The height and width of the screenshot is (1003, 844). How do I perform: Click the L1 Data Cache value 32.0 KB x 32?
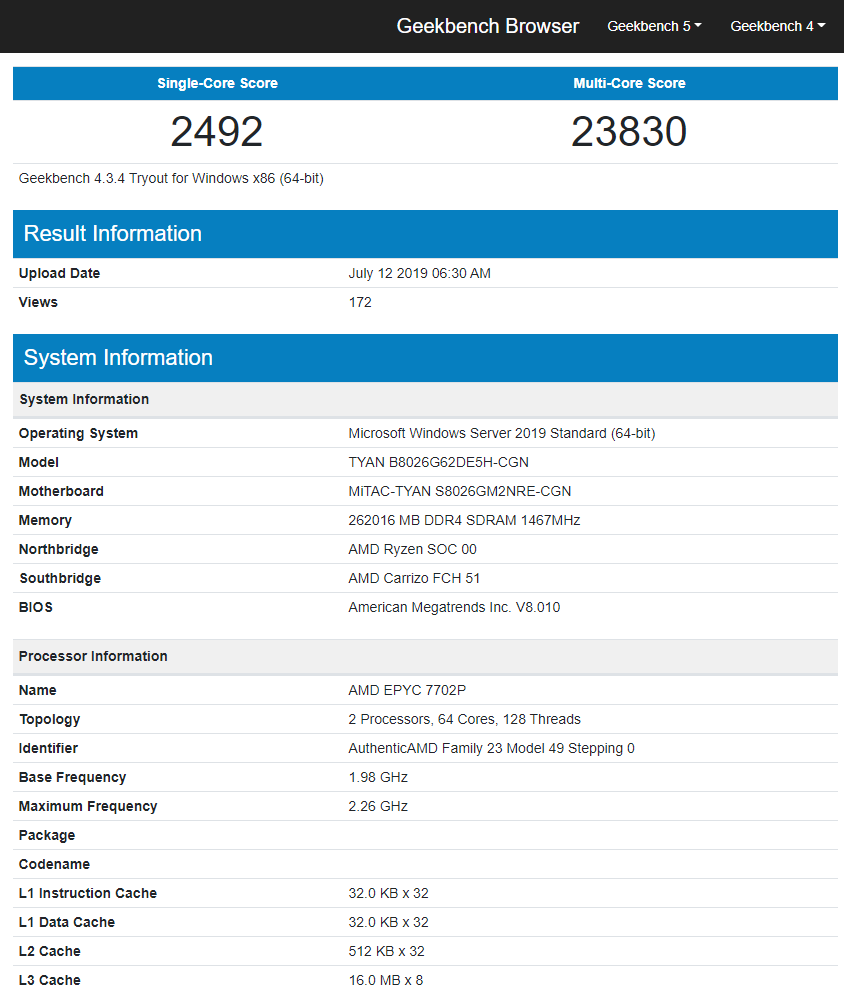coord(388,922)
